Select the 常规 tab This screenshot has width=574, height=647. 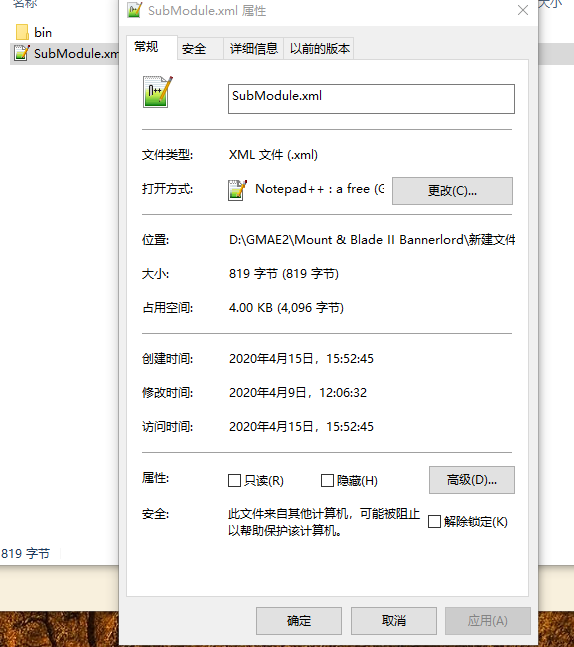click(151, 47)
